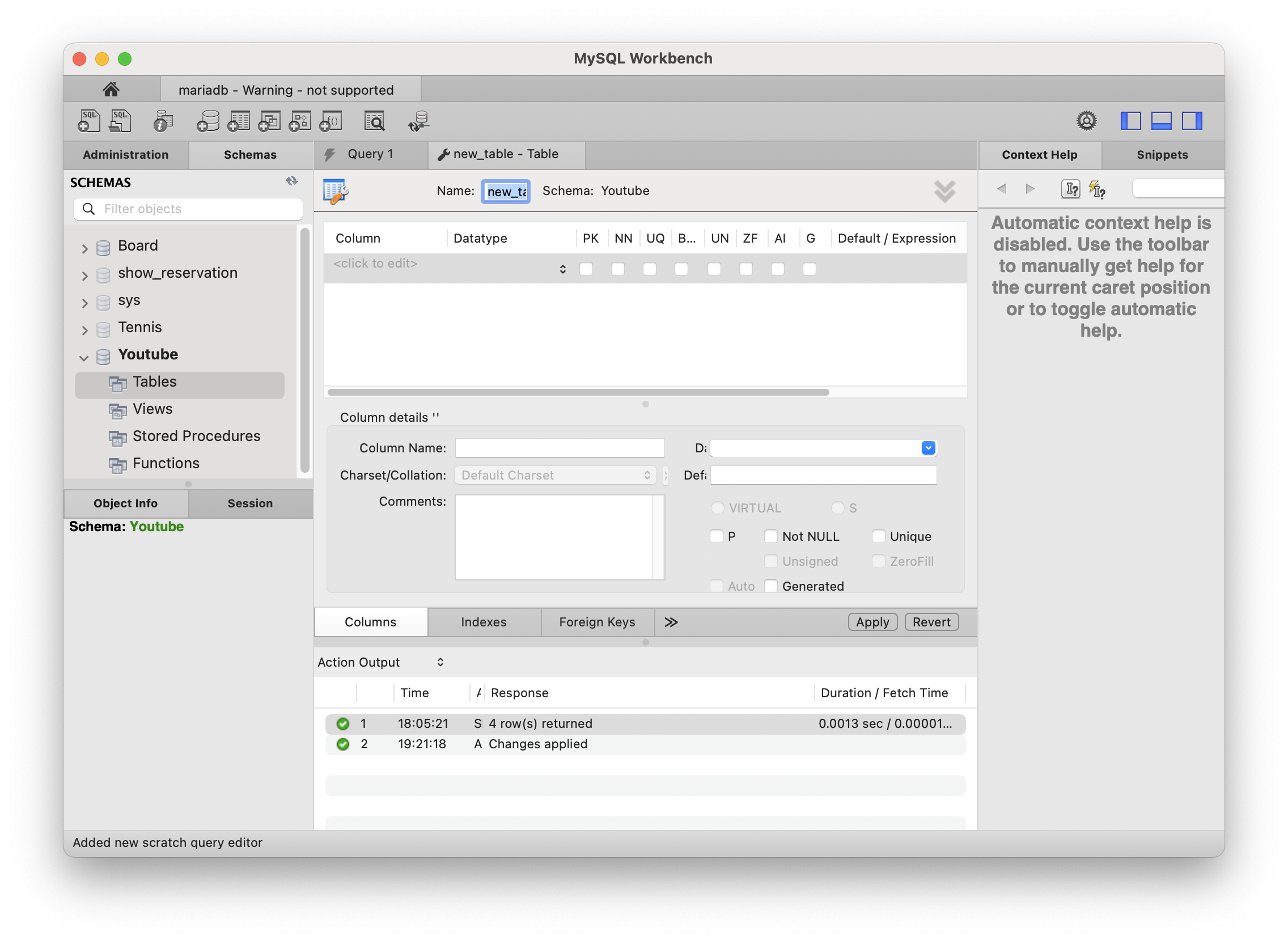This screenshot has height=941, width=1288.
Task: Focus the Filter objects search field
Action: coord(188,209)
